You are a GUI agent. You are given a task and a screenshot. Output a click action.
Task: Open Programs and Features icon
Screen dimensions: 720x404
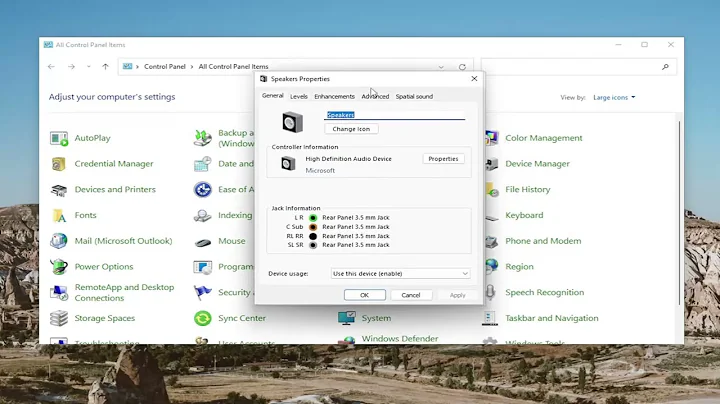202,267
